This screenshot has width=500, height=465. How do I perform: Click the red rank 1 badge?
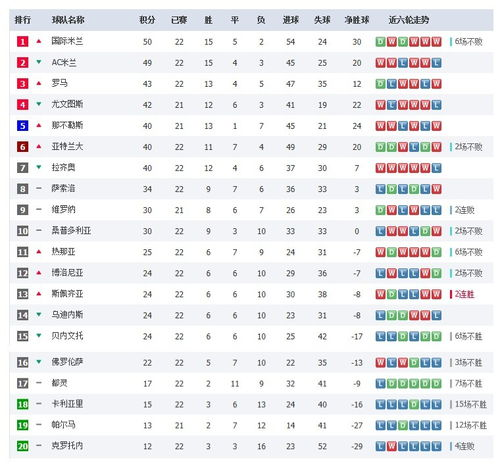(22, 42)
